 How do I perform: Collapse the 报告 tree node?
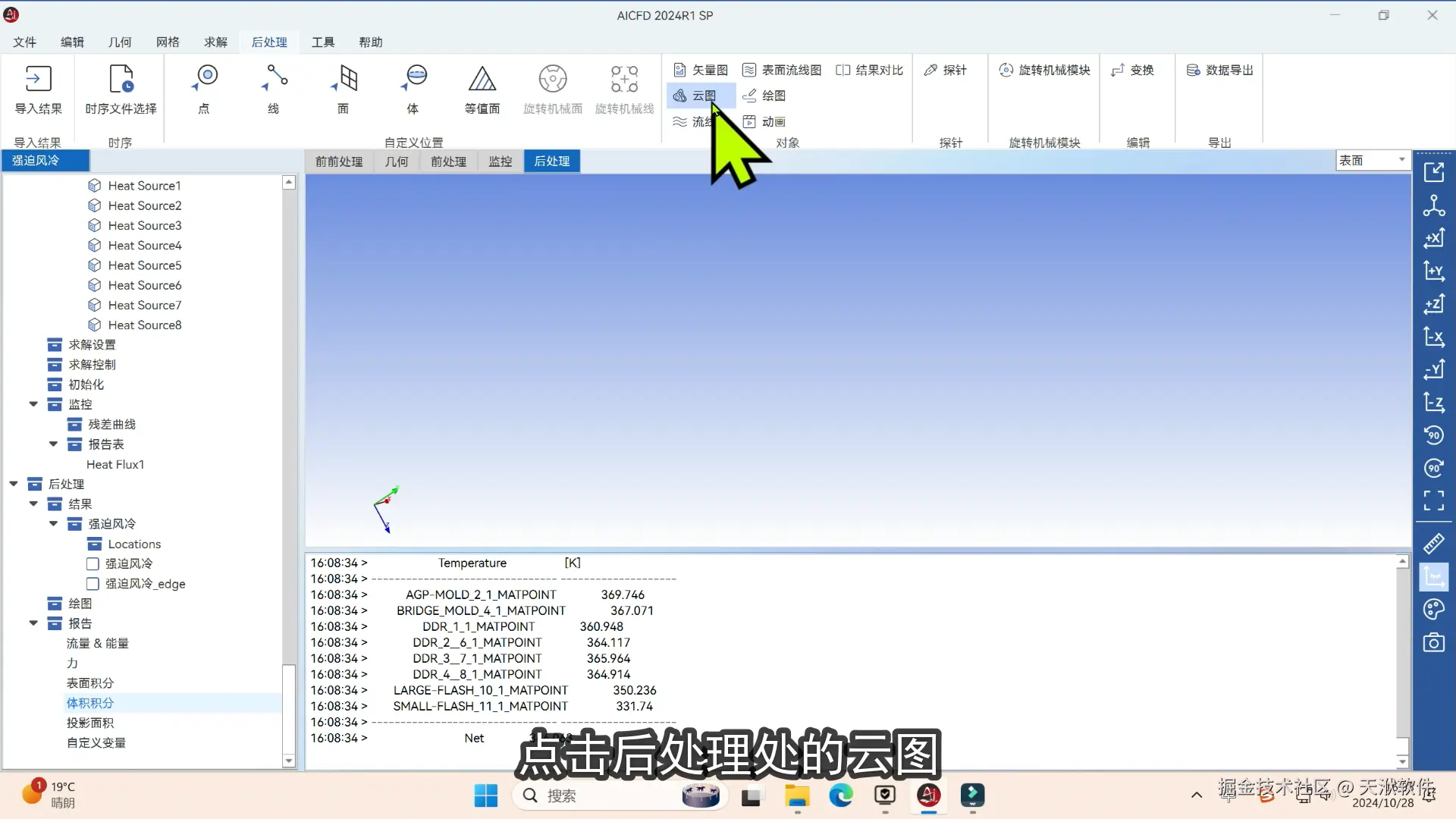pyautogui.click(x=33, y=623)
